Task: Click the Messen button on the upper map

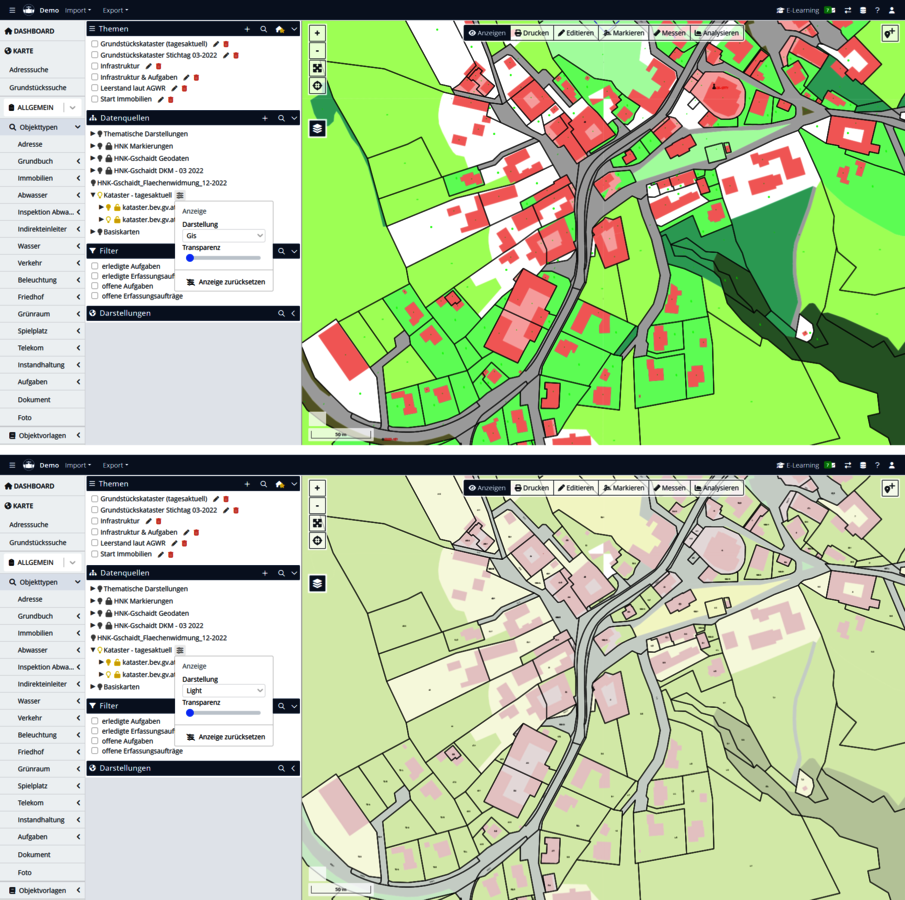Action: click(x=670, y=33)
